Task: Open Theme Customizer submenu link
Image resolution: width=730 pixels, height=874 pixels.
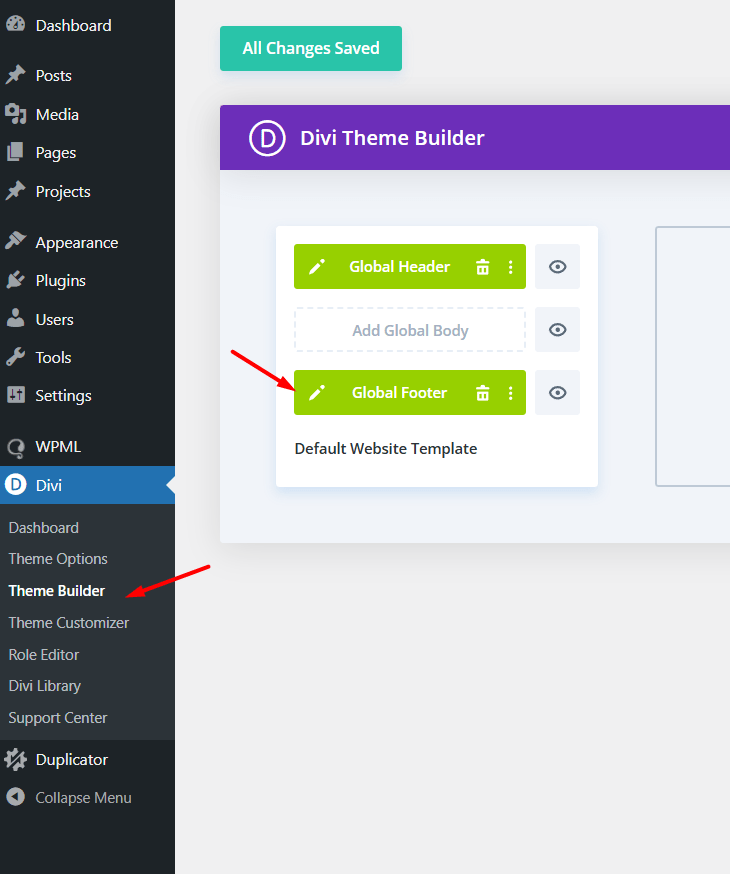Action: pyautogui.click(x=69, y=623)
